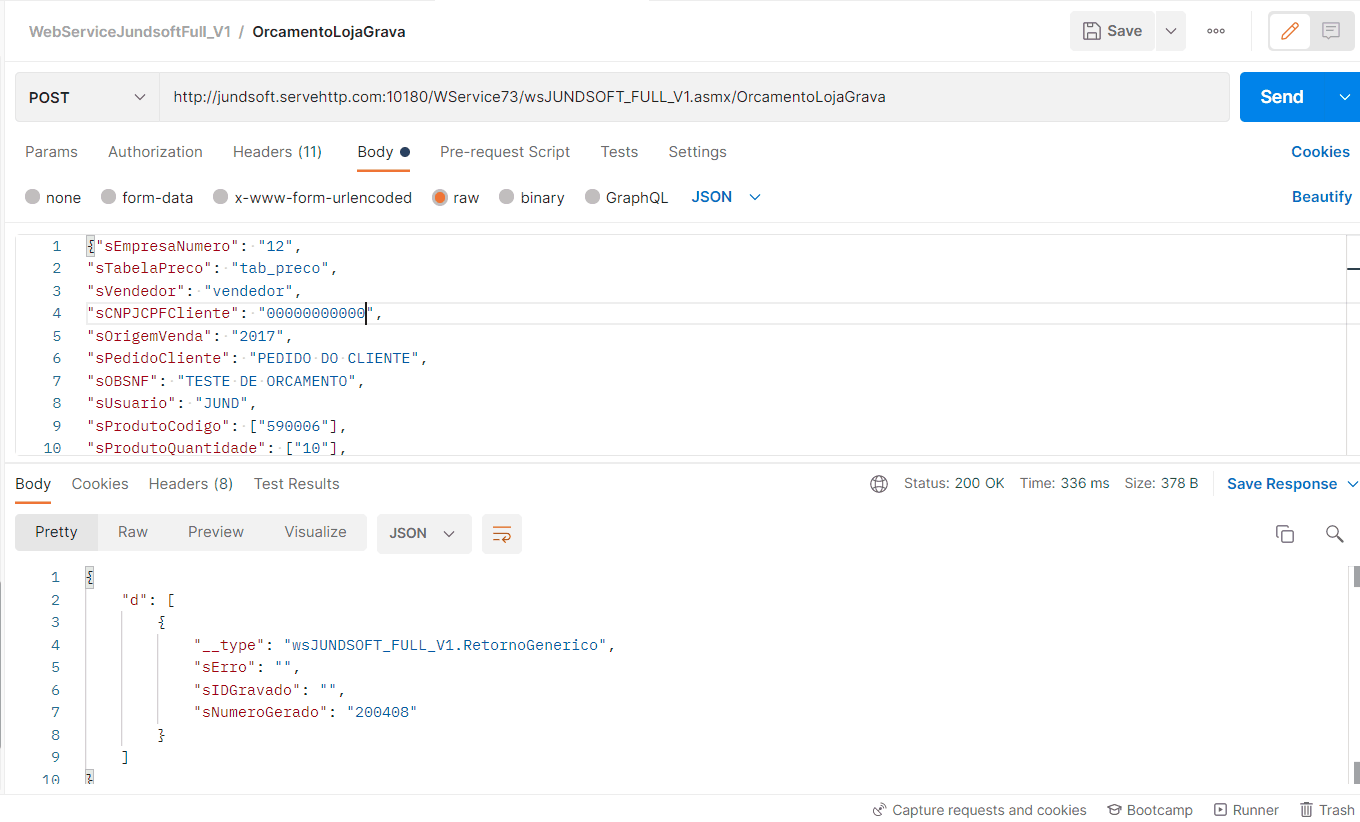
Task: Open the Trash in the status bar
Action: (1327, 810)
